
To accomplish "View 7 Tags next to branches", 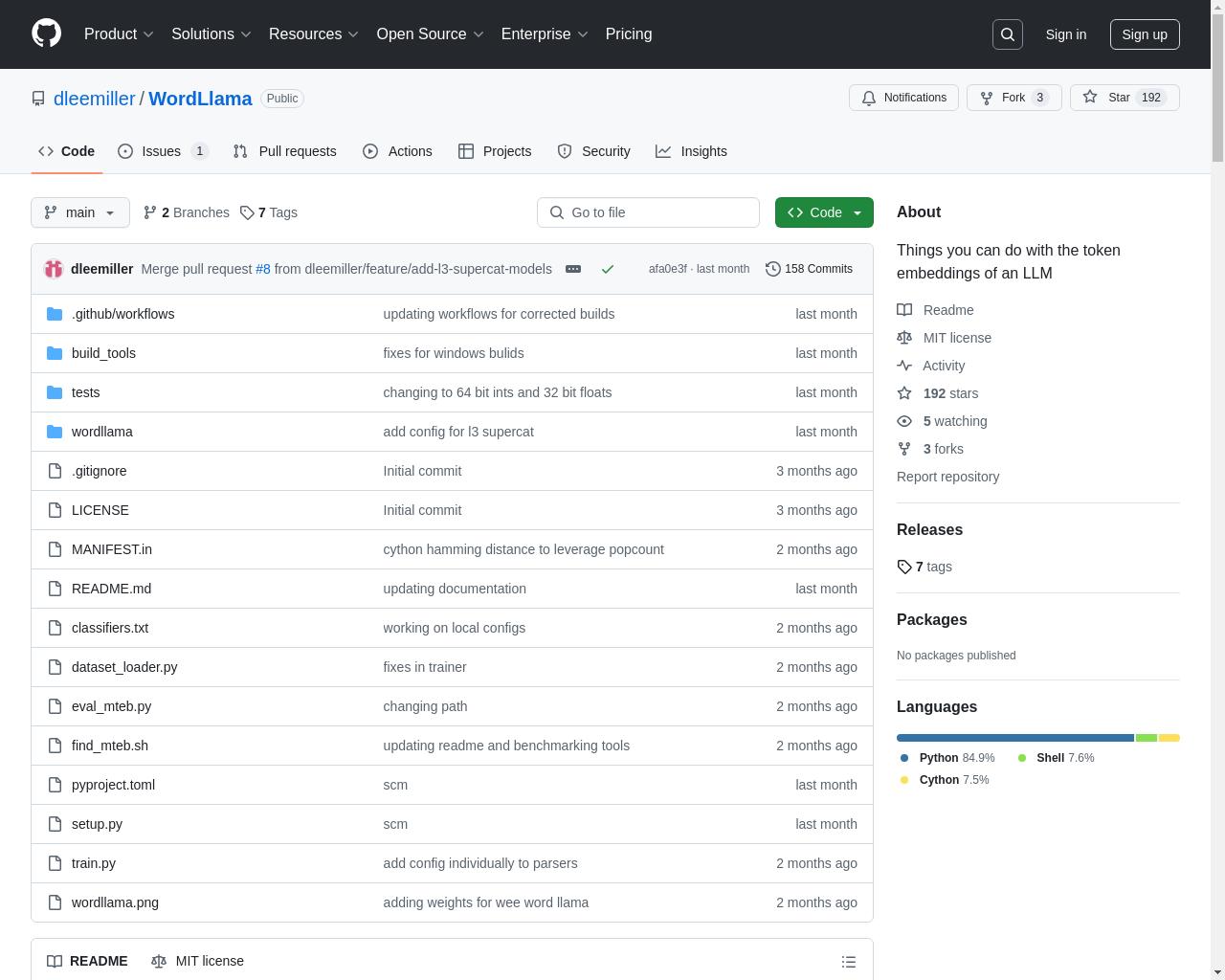I will pos(269,212).
